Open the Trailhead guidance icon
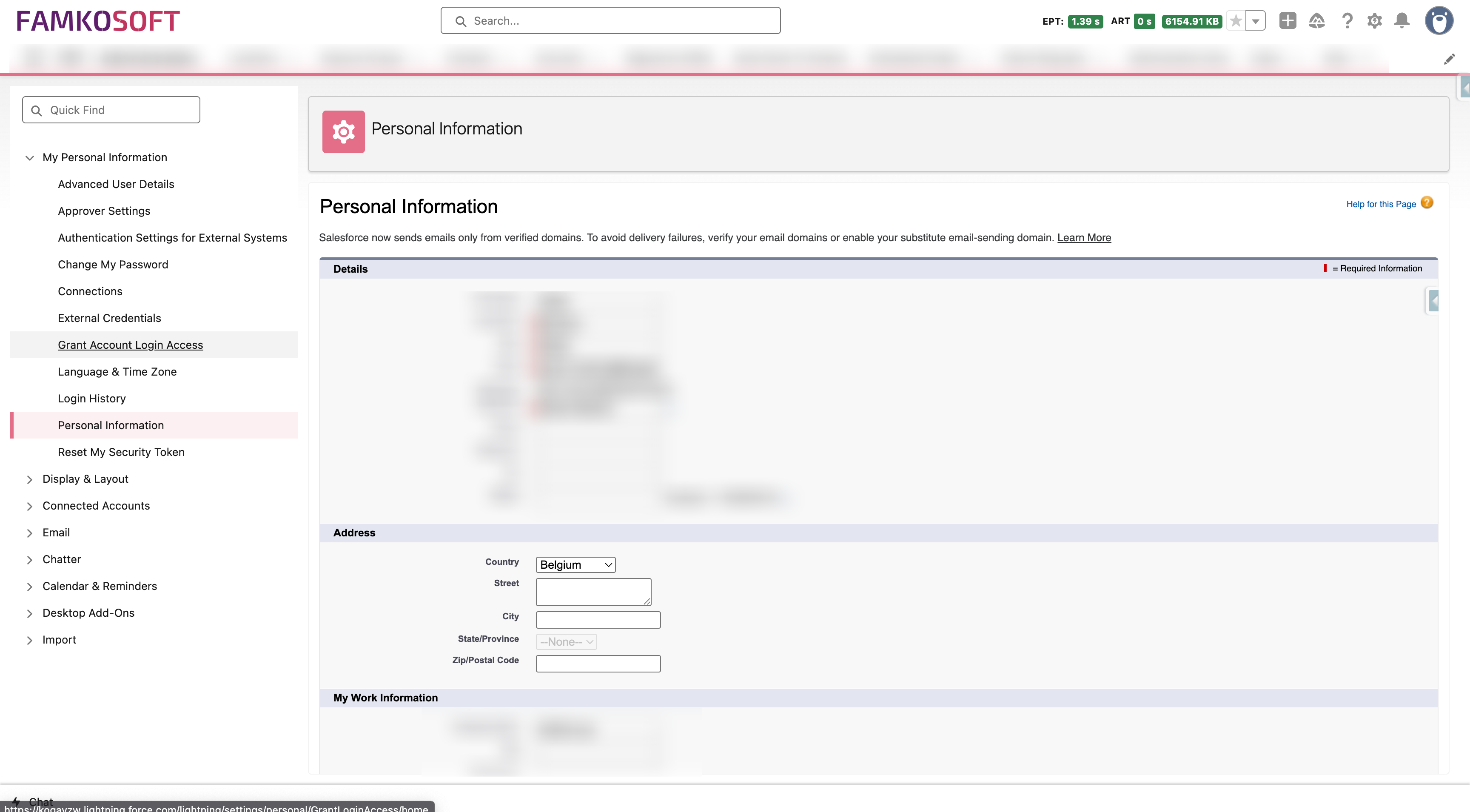This screenshot has width=1470, height=812. [x=1316, y=21]
